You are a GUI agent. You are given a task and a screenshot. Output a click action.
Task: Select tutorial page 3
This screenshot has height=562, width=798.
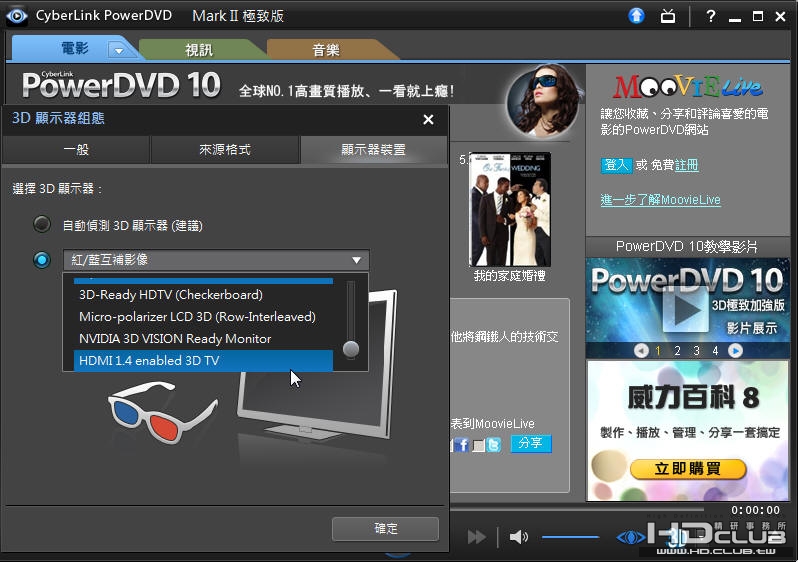click(696, 351)
